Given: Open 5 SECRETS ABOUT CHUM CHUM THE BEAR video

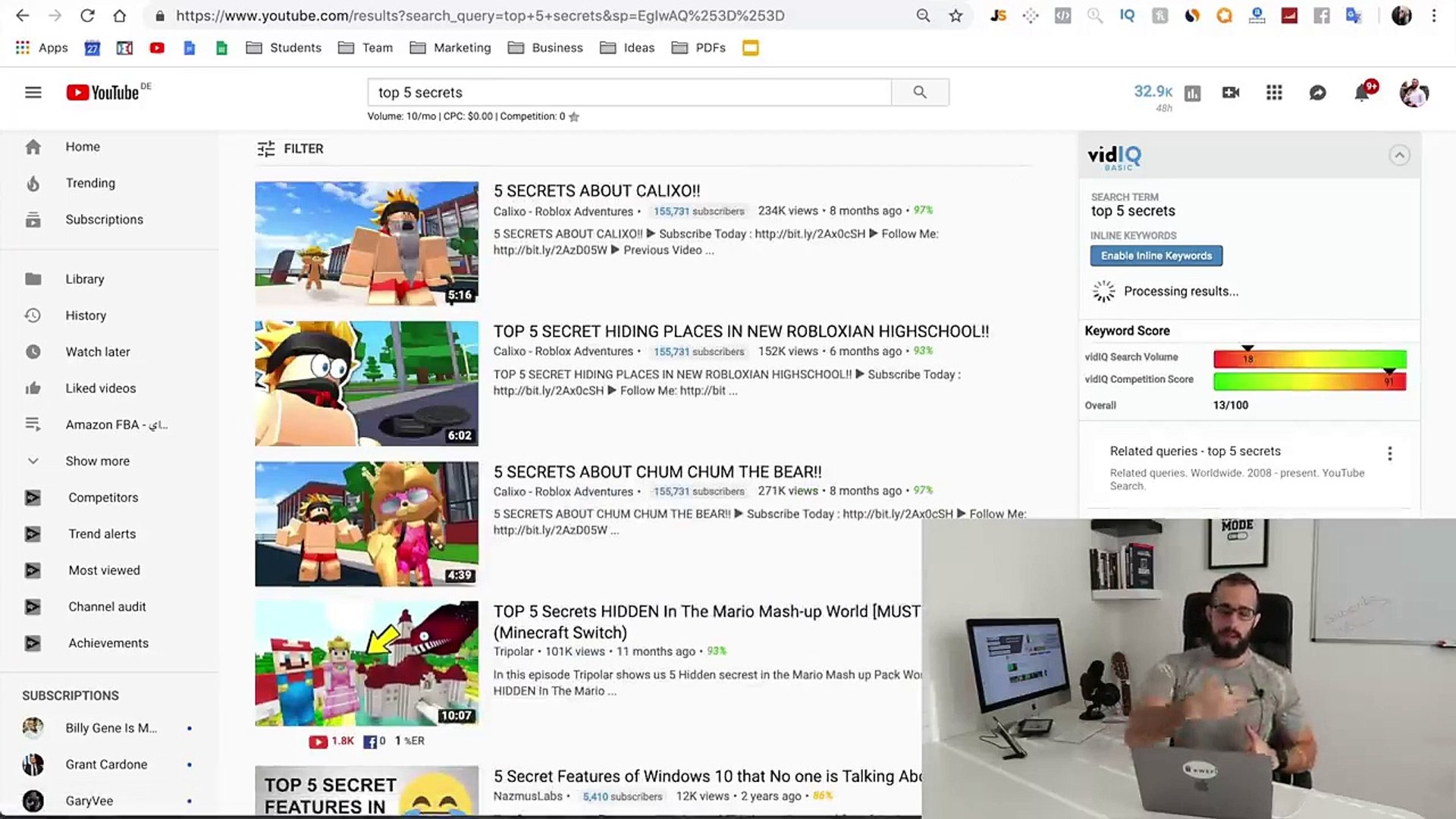Looking at the screenshot, I should coord(657,472).
